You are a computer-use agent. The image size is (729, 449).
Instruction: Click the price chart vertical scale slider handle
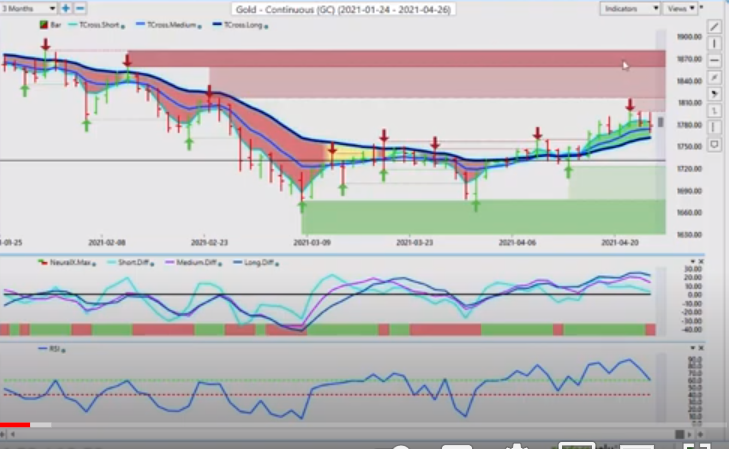[661, 122]
